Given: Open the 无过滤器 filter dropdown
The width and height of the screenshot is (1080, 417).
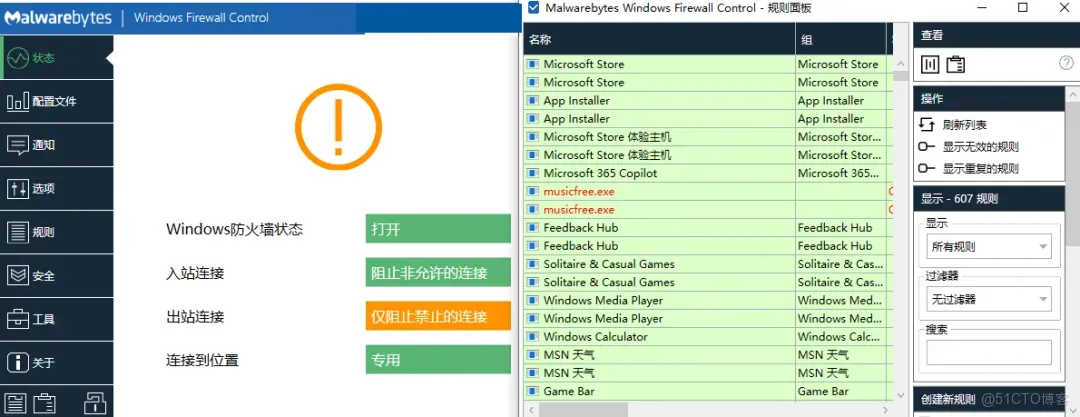Looking at the screenshot, I should click(x=989, y=299).
